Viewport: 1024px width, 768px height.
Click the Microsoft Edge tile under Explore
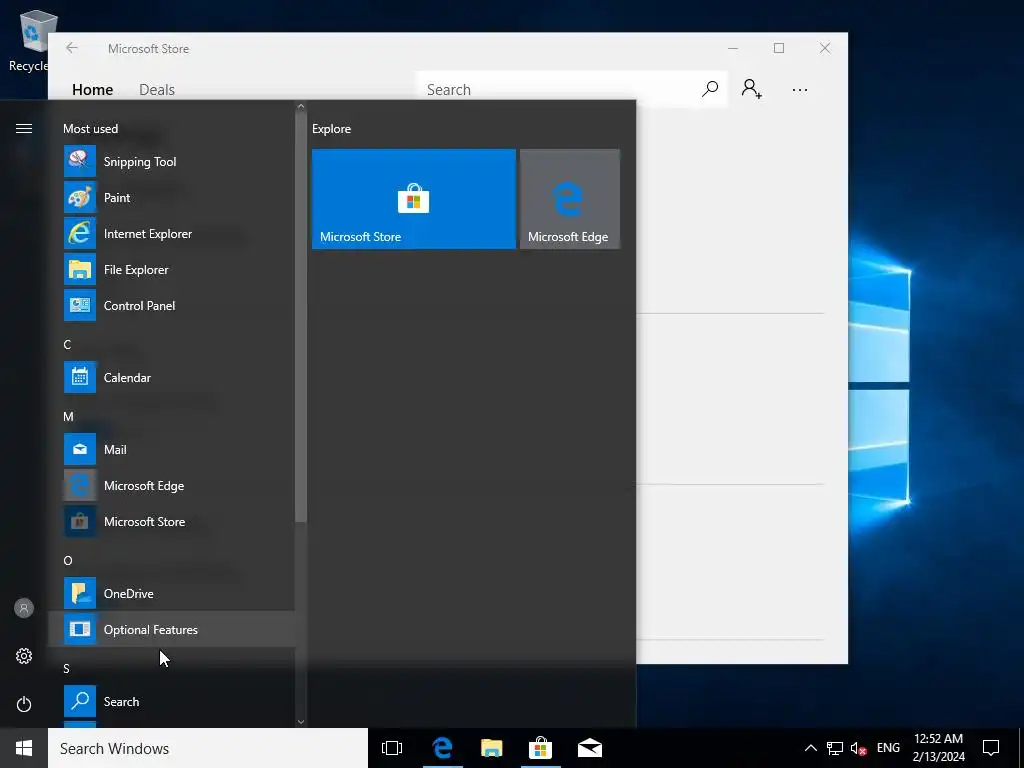point(569,199)
